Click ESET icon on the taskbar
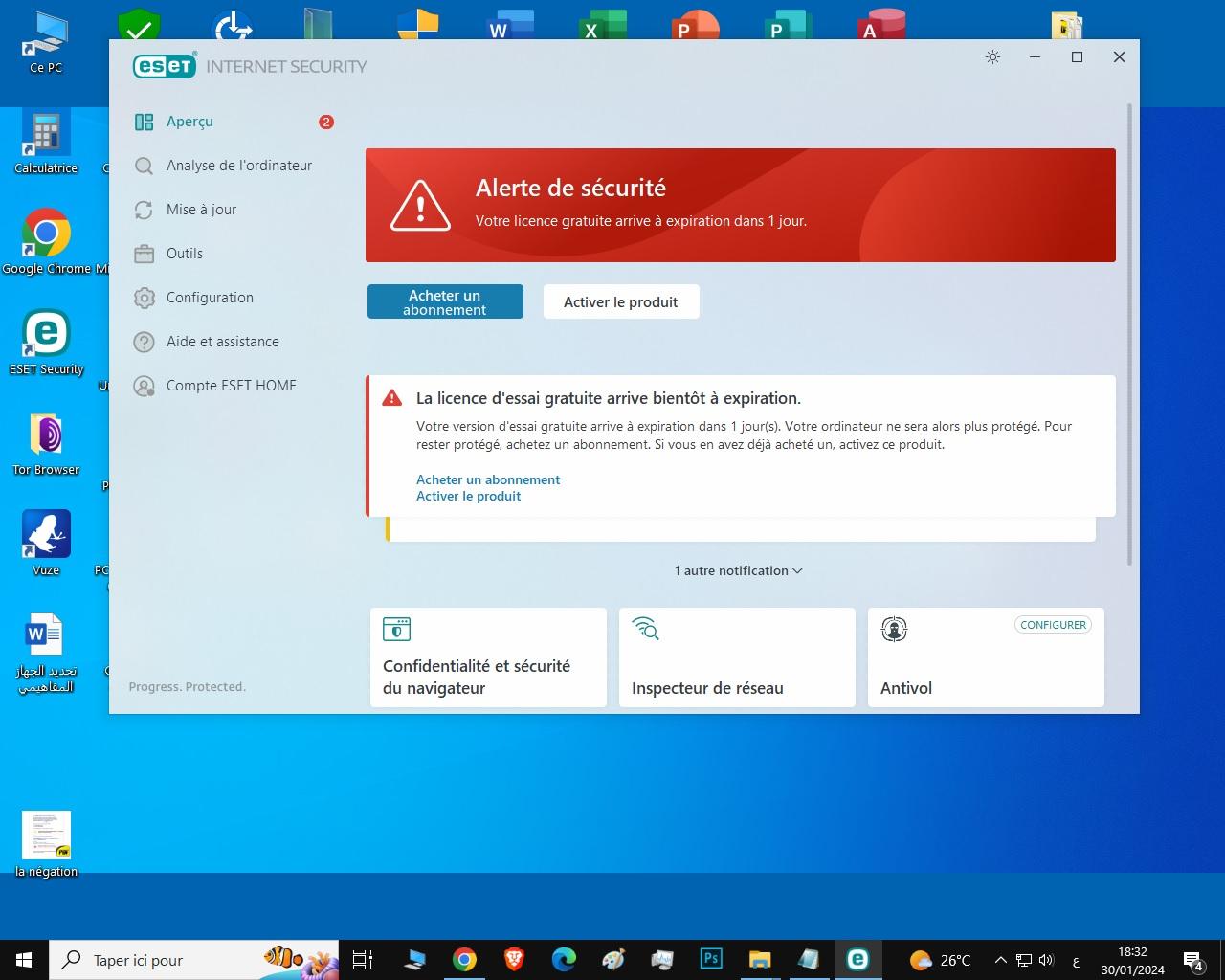This screenshot has height=980, width=1225. click(857, 959)
